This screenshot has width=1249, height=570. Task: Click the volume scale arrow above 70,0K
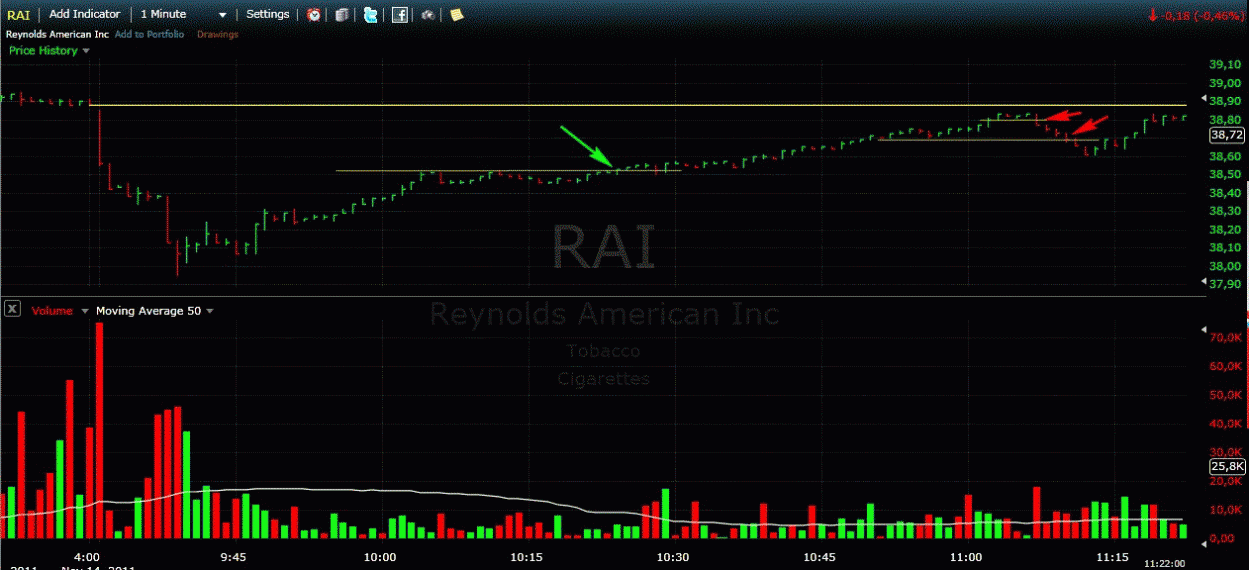(x=1203, y=329)
